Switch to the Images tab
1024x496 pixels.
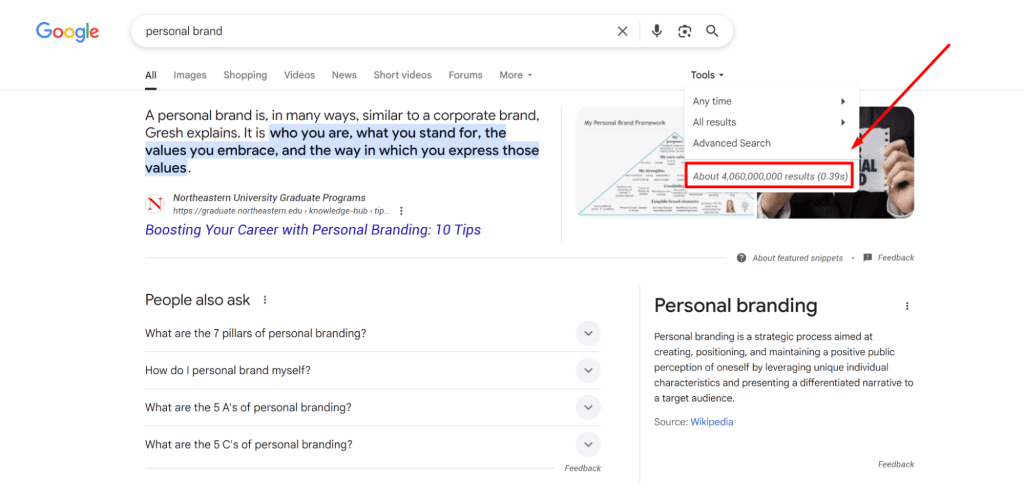(x=190, y=75)
